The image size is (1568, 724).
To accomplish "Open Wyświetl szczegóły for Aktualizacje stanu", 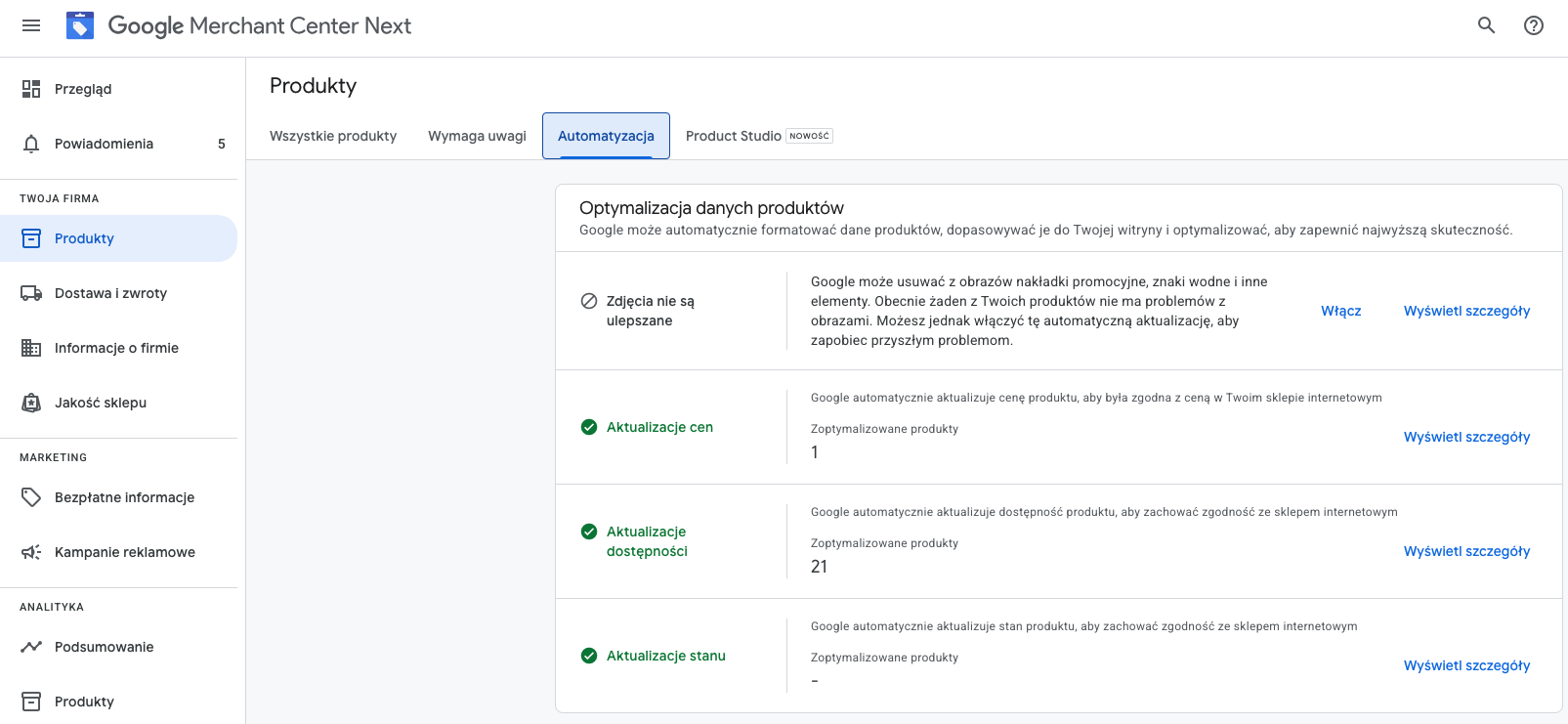I will click(x=1466, y=665).
